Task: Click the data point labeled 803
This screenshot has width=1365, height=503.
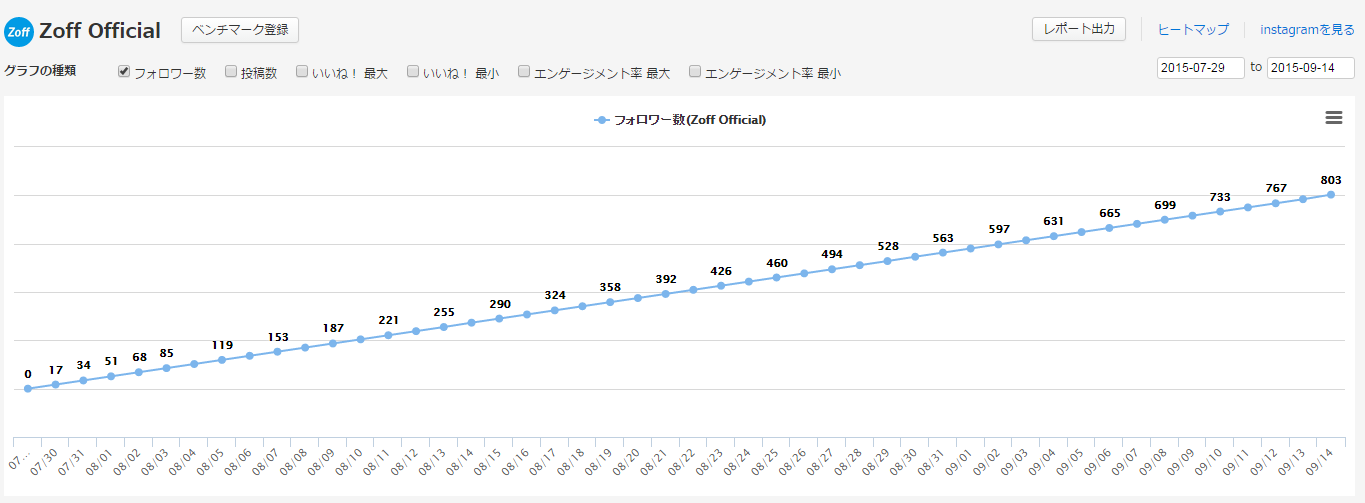Action: coord(1331,195)
